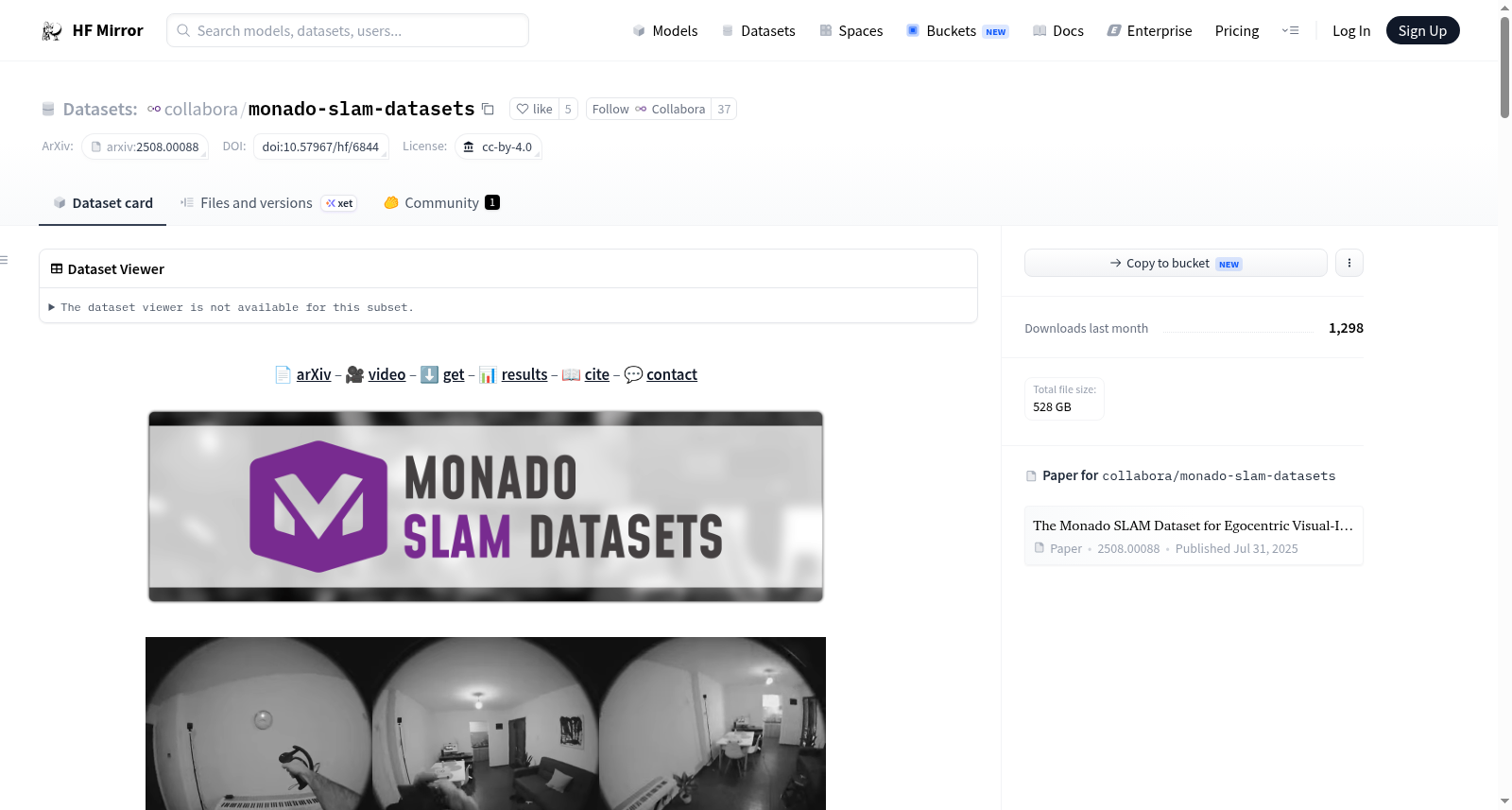
Task: Click the 528 GB total file size
Action: (x=1052, y=407)
